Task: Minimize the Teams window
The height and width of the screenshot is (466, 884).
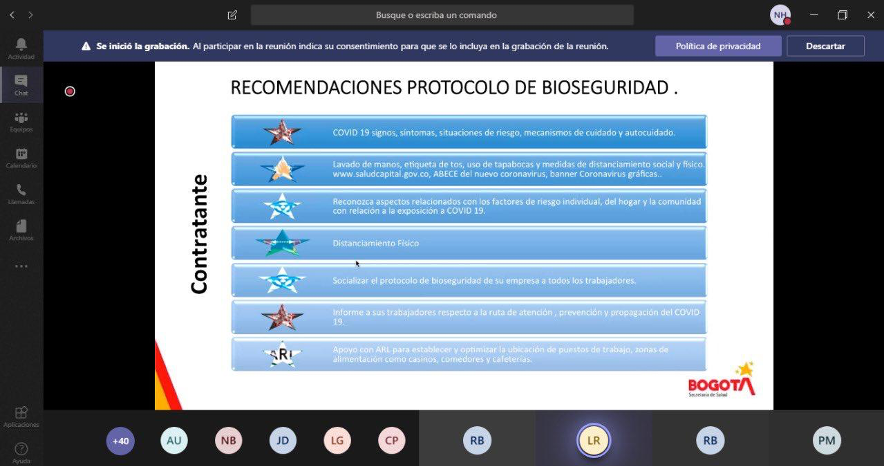Action: (814, 15)
